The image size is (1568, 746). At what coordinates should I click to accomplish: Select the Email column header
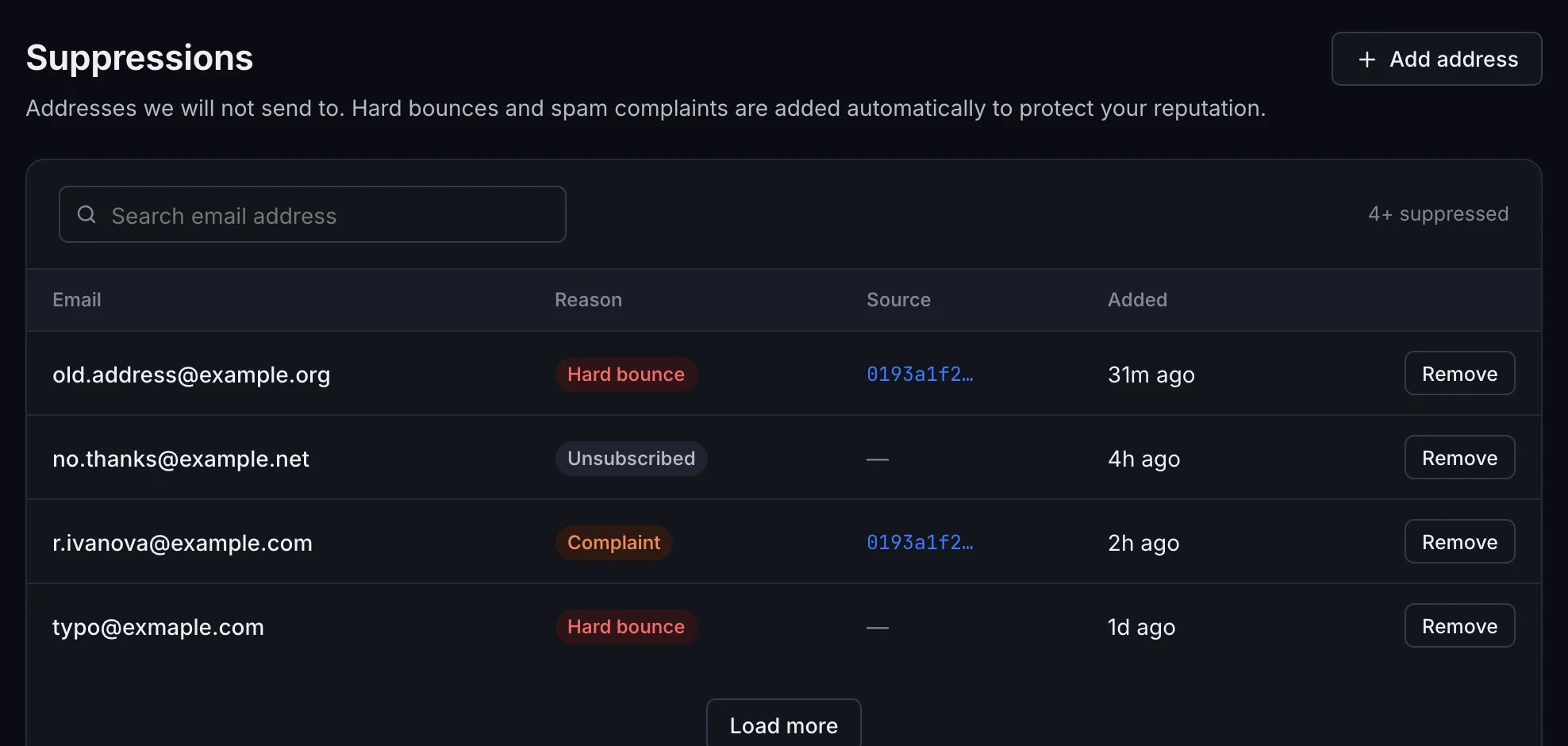(77, 299)
